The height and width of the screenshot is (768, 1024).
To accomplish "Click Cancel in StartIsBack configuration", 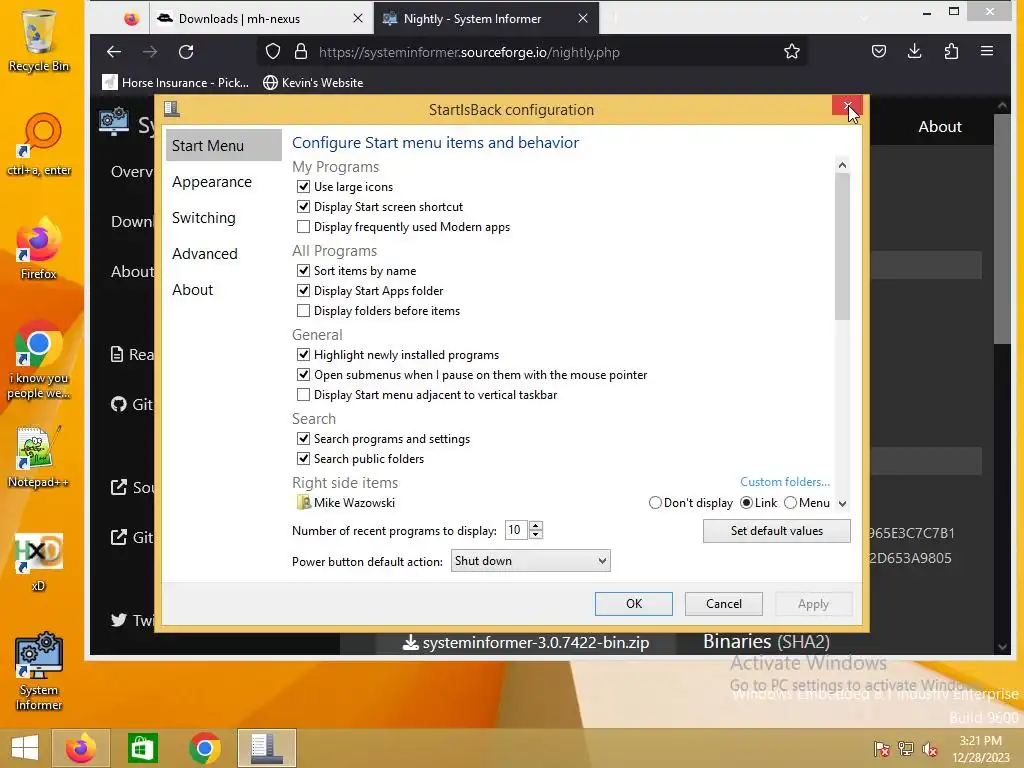I will [x=724, y=604].
